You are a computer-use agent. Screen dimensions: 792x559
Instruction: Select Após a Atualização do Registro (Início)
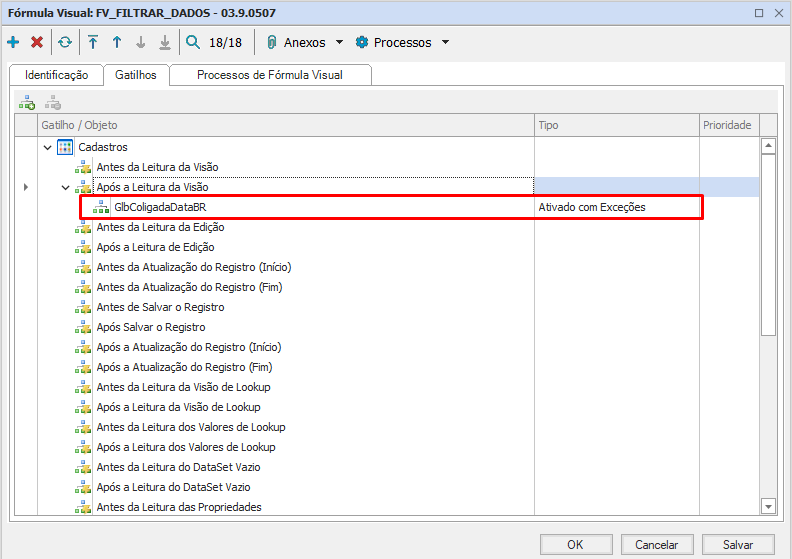(189, 347)
